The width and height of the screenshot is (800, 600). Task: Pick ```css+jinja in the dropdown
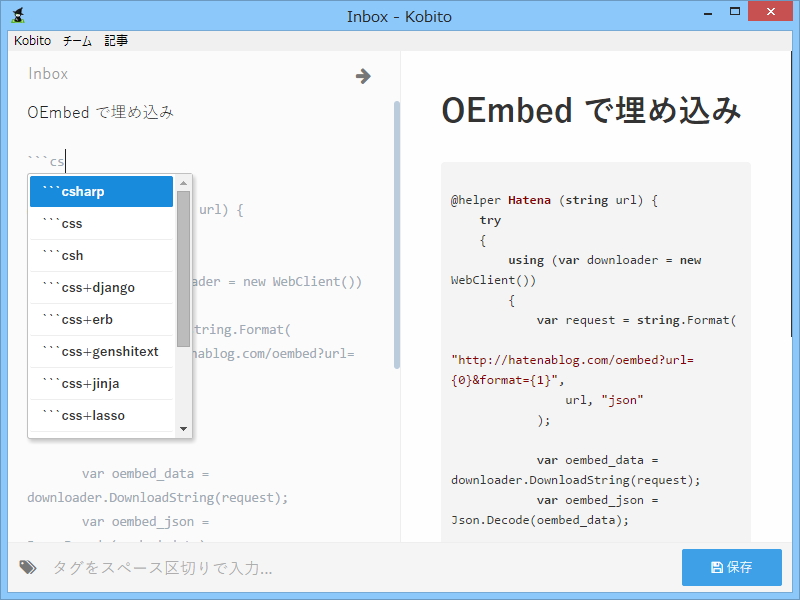101,383
